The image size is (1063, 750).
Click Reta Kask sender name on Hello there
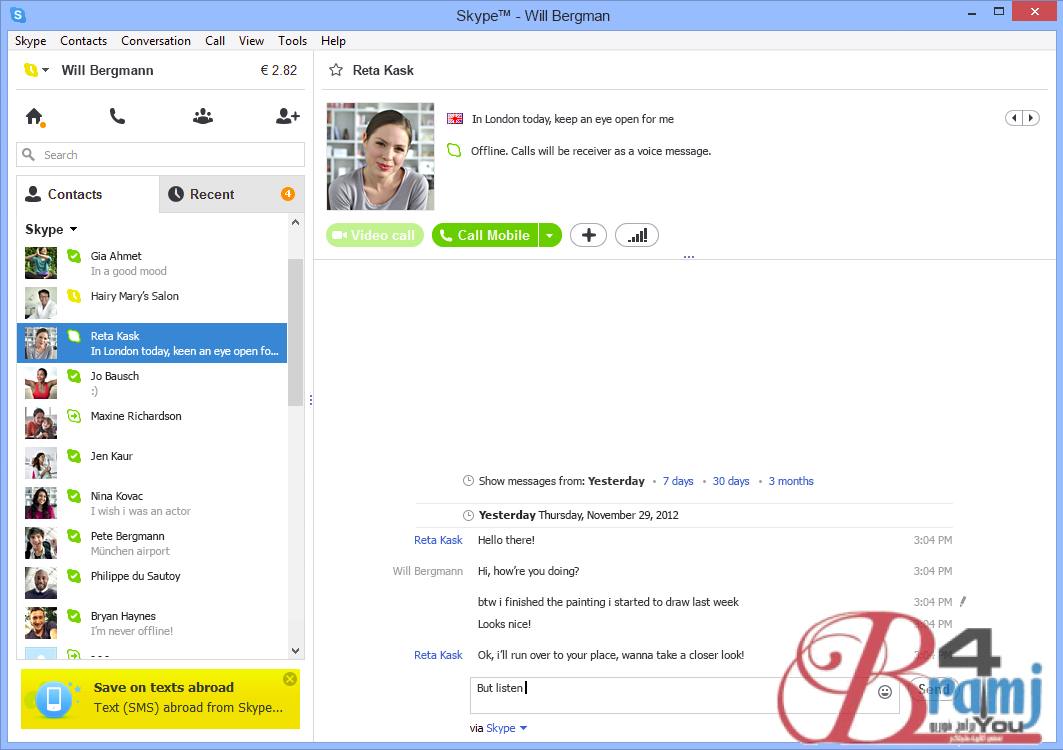[x=438, y=540]
